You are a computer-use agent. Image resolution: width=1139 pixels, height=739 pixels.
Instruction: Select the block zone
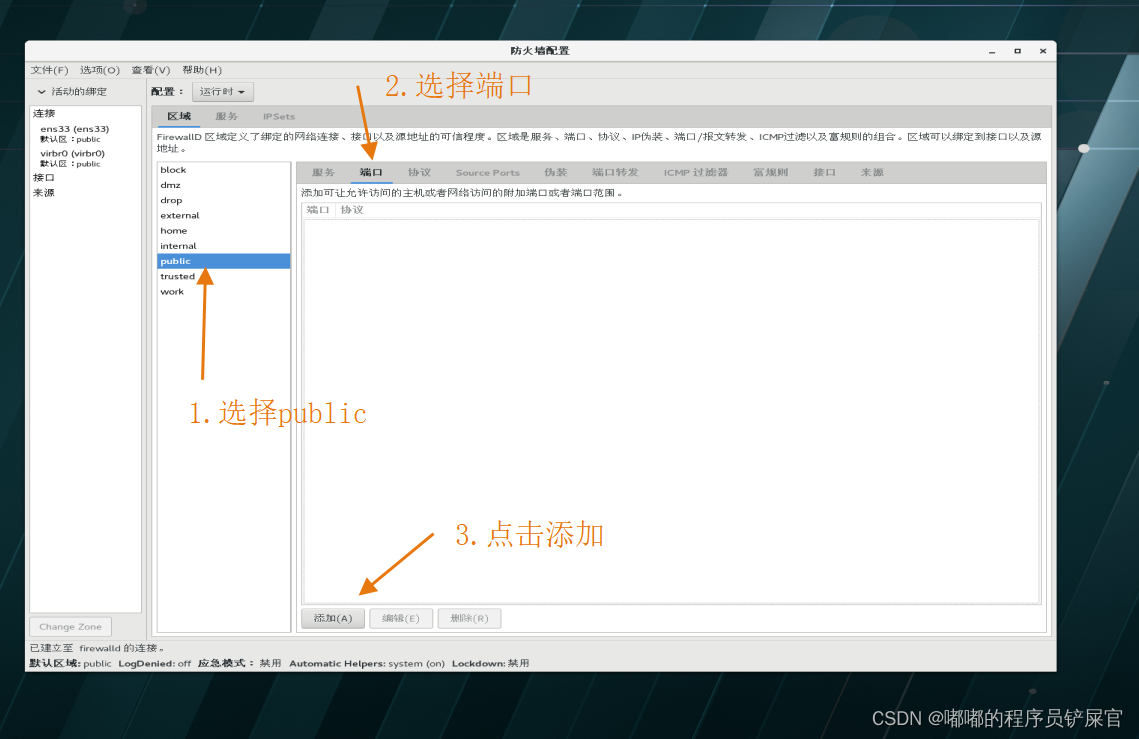click(224, 169)
